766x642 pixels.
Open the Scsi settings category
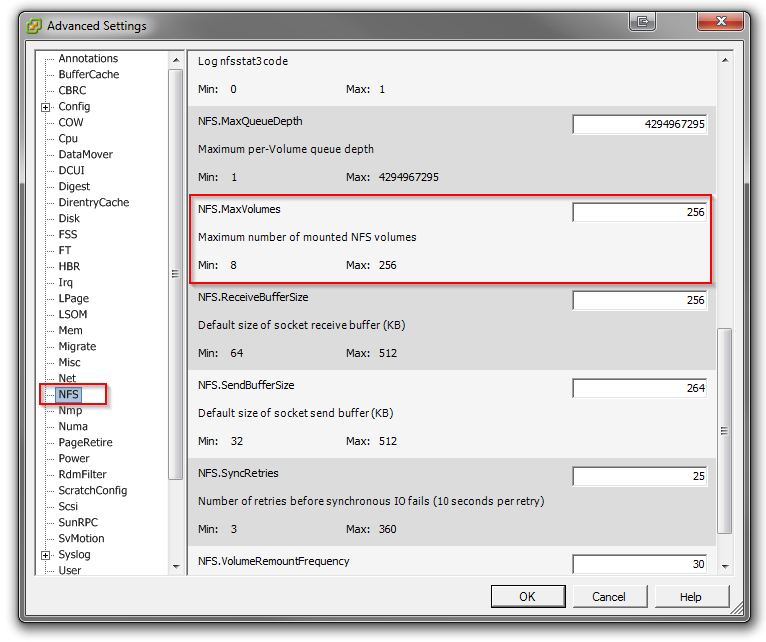pos(68,507)
